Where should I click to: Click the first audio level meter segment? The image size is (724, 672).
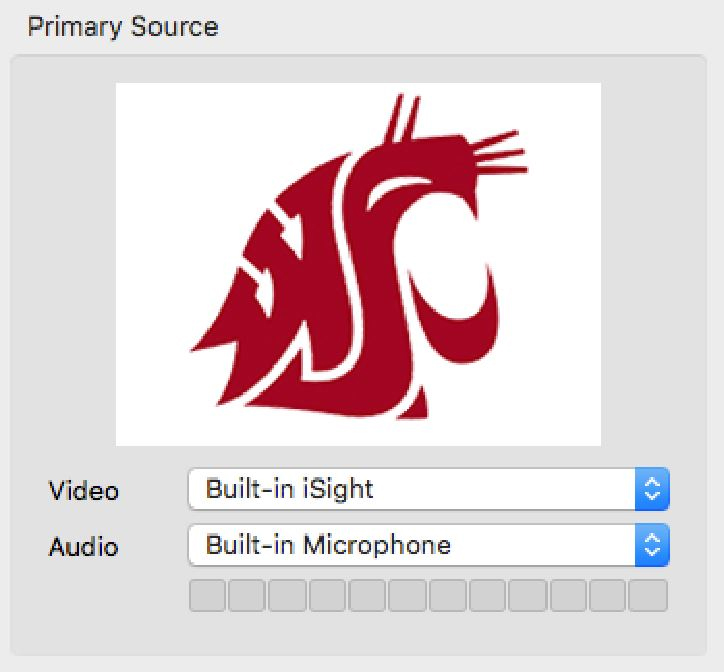point(207,596)
